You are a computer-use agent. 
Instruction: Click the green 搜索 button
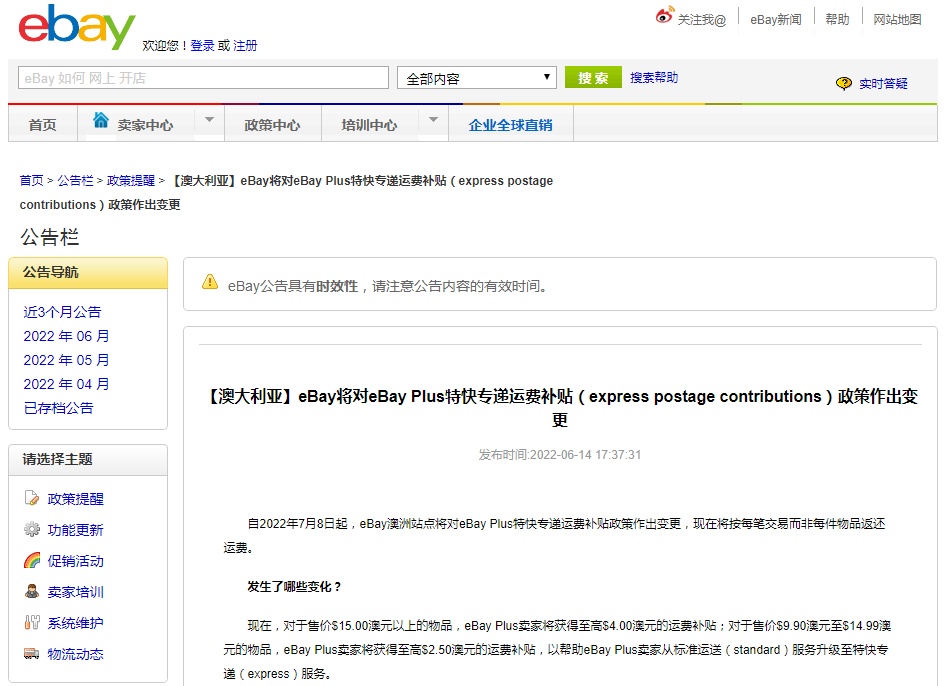tap(593, 78)
